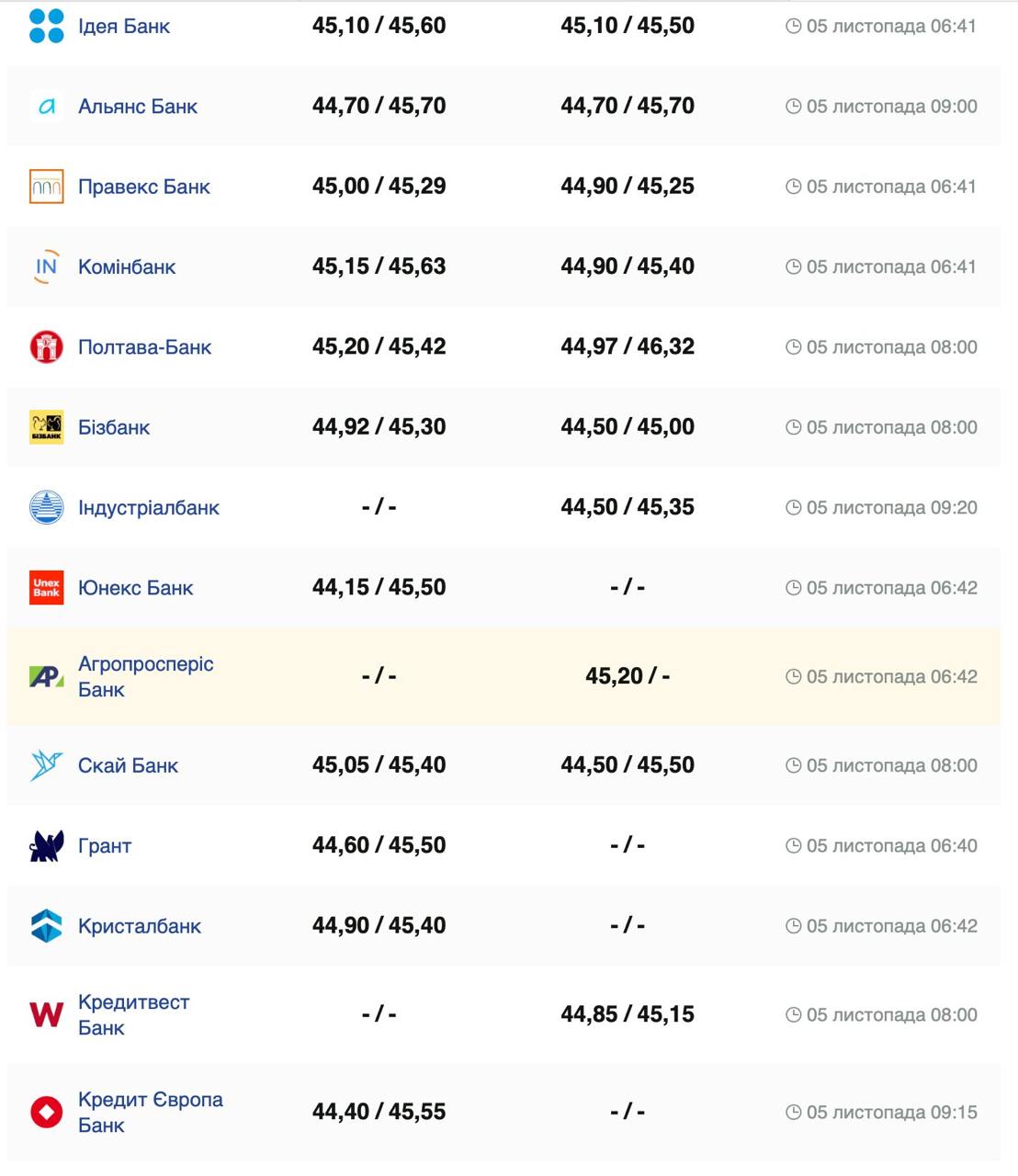Open the Полтава-Банк name link
Screen dimensions: 1018x1176
[x=144, y=347]
